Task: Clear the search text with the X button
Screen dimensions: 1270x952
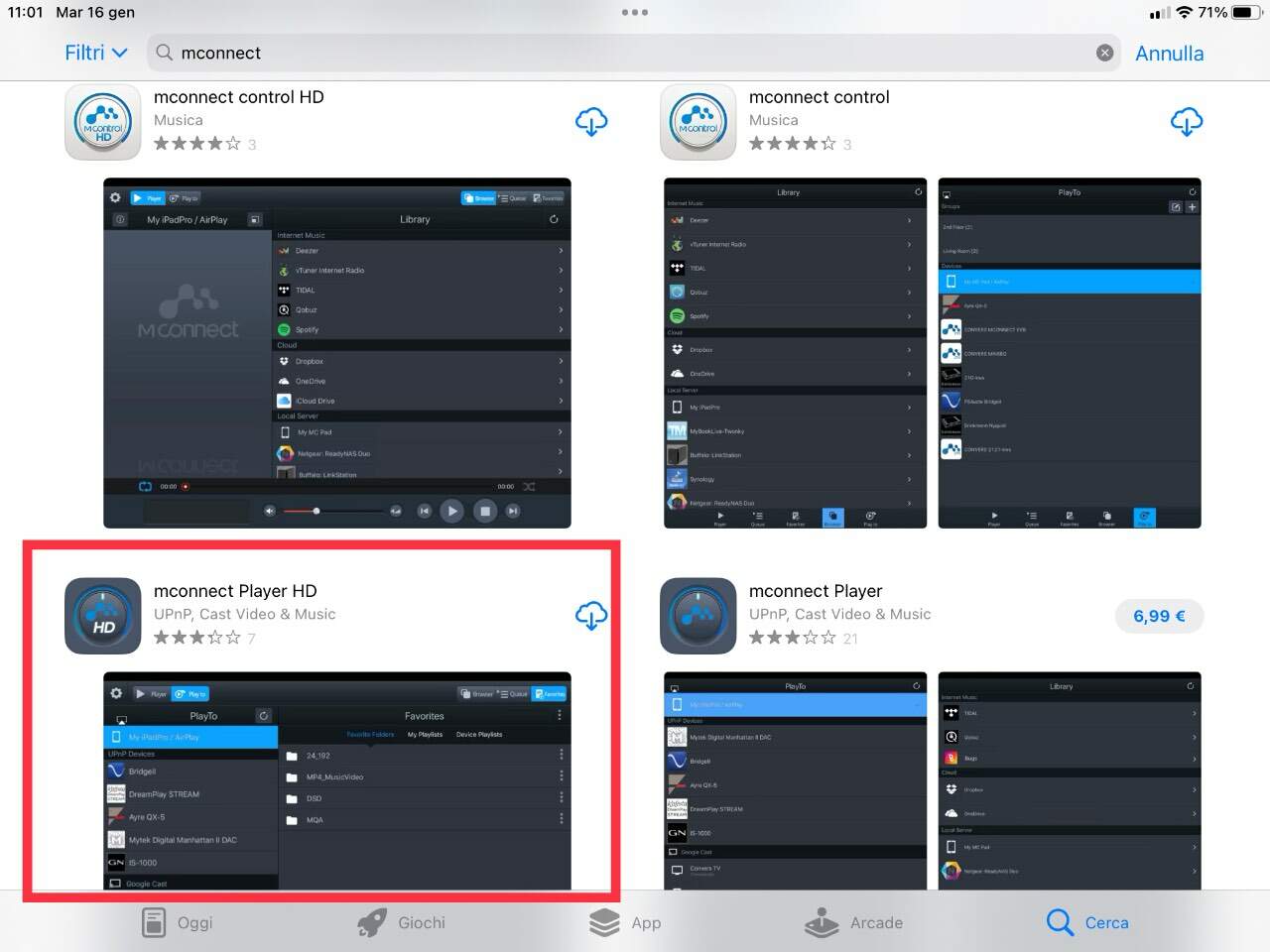Action: pos(1104,53)
